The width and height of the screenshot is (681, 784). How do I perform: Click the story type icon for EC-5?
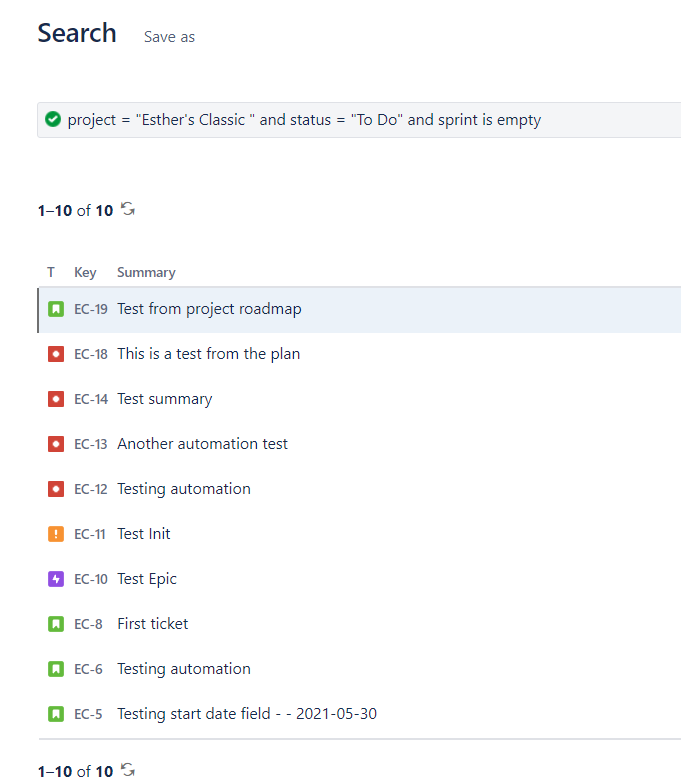pyautogui.click(x=56, y=714)
